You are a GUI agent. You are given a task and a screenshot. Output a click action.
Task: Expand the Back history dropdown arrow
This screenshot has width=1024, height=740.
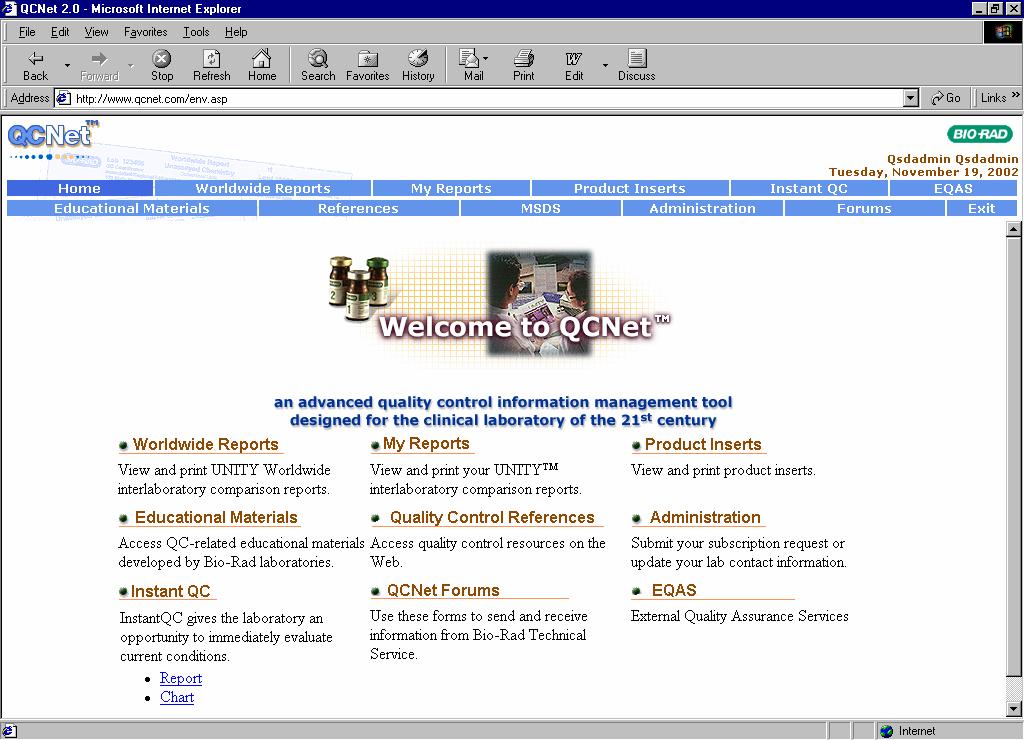(67, 65)
